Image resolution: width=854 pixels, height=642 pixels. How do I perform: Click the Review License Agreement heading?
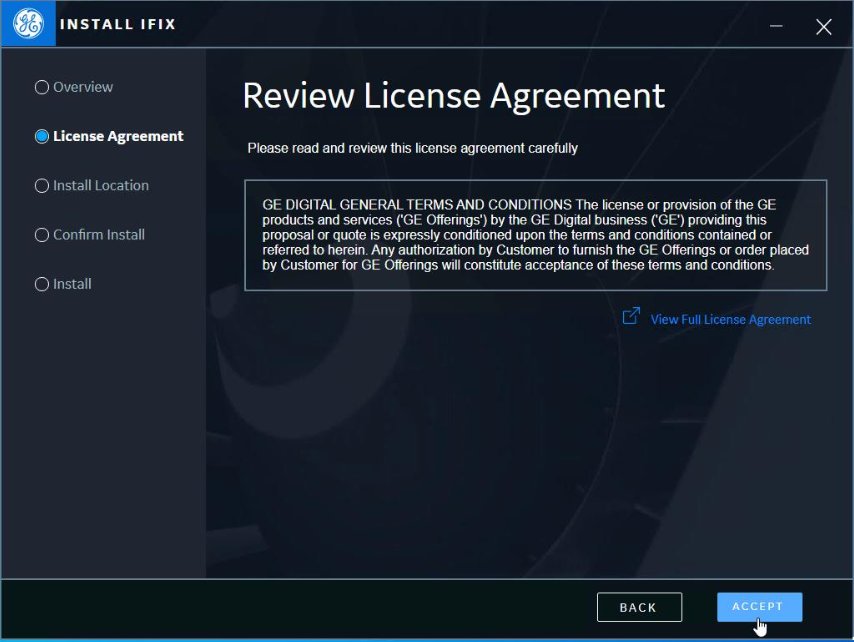(x=454, y=96)
